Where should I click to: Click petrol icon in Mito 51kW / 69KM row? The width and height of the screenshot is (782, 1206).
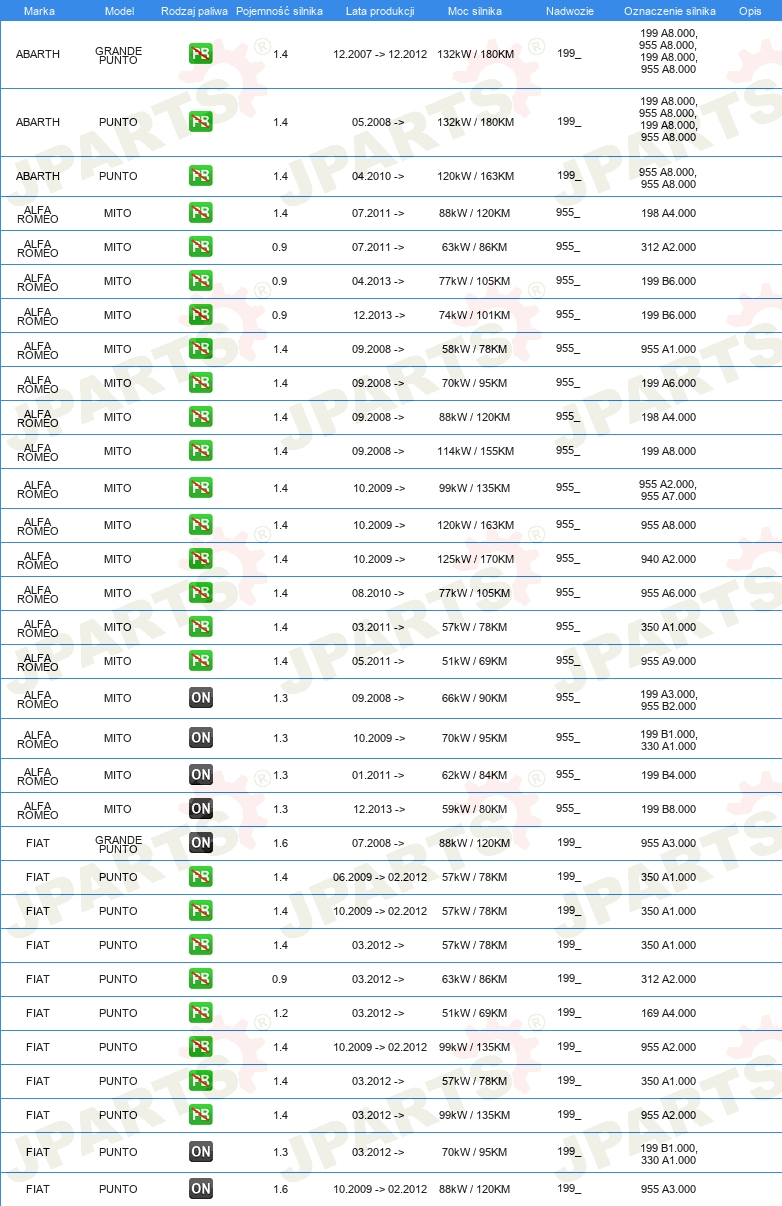click(x=201, y=661)
